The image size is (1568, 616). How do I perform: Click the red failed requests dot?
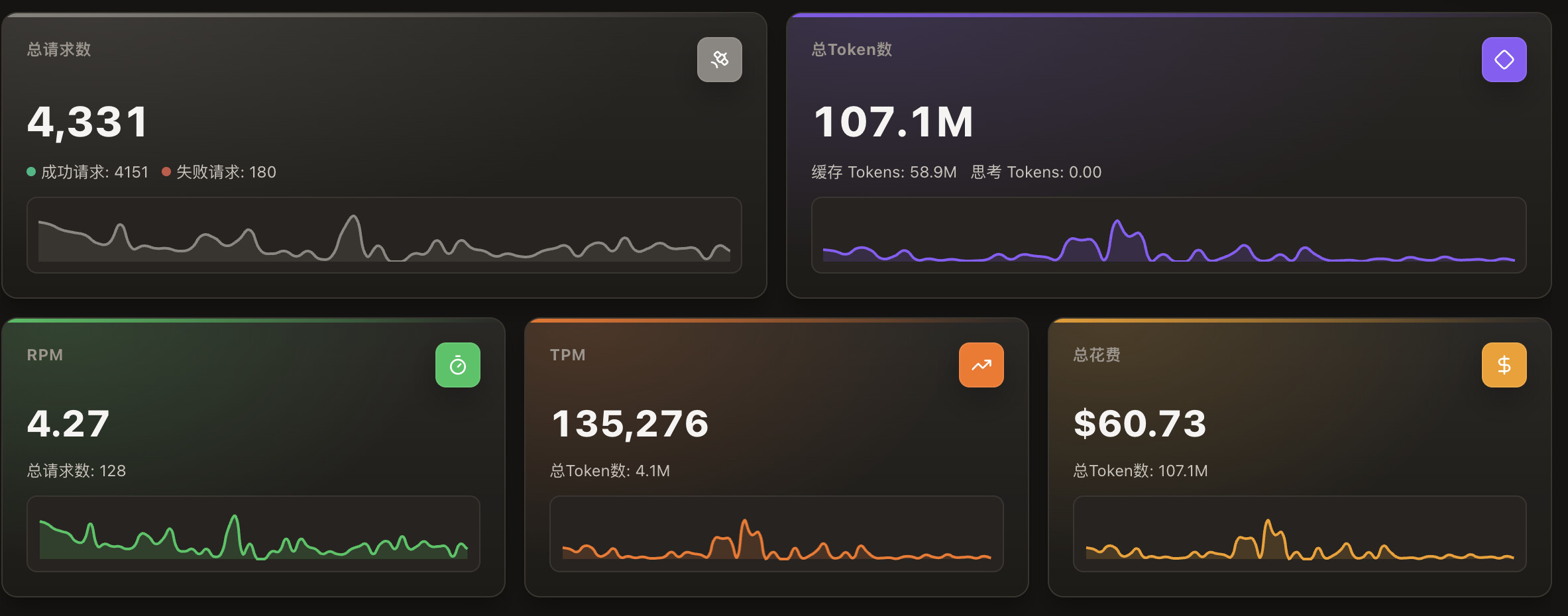point(166,172)
